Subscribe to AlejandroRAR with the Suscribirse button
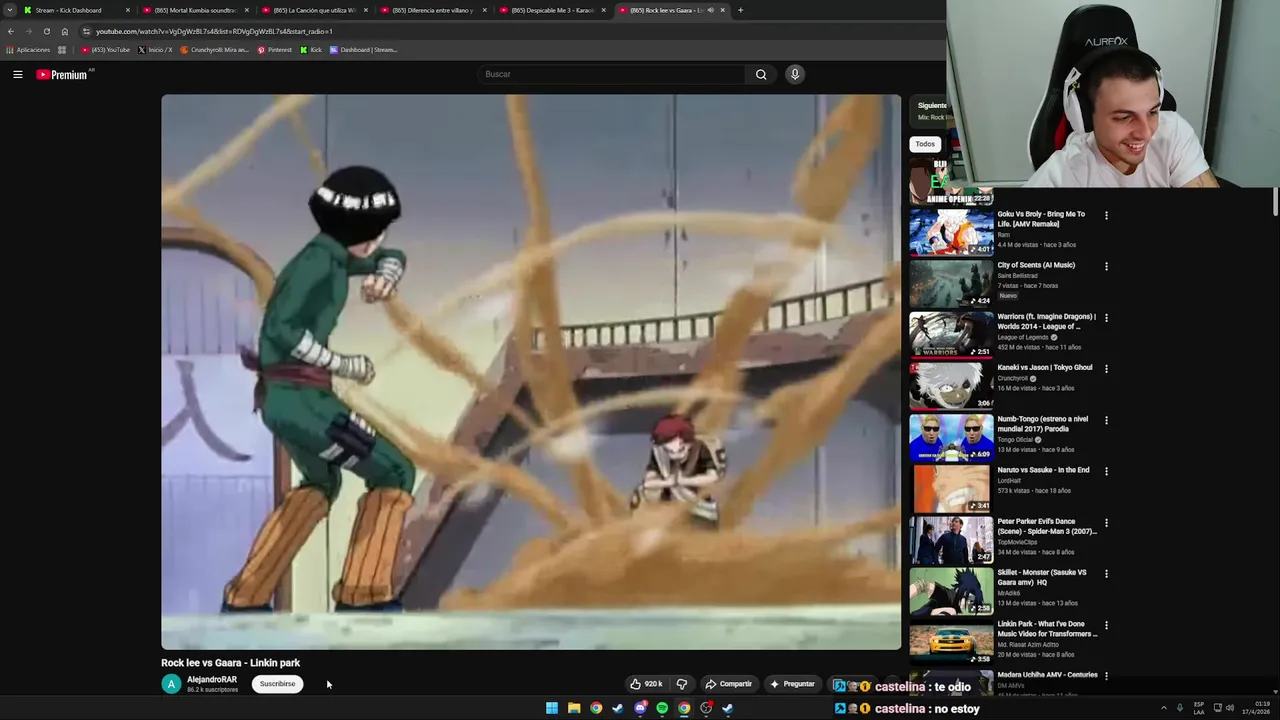The width and height of the screenshot is (1280, 720). click(277, 684)
